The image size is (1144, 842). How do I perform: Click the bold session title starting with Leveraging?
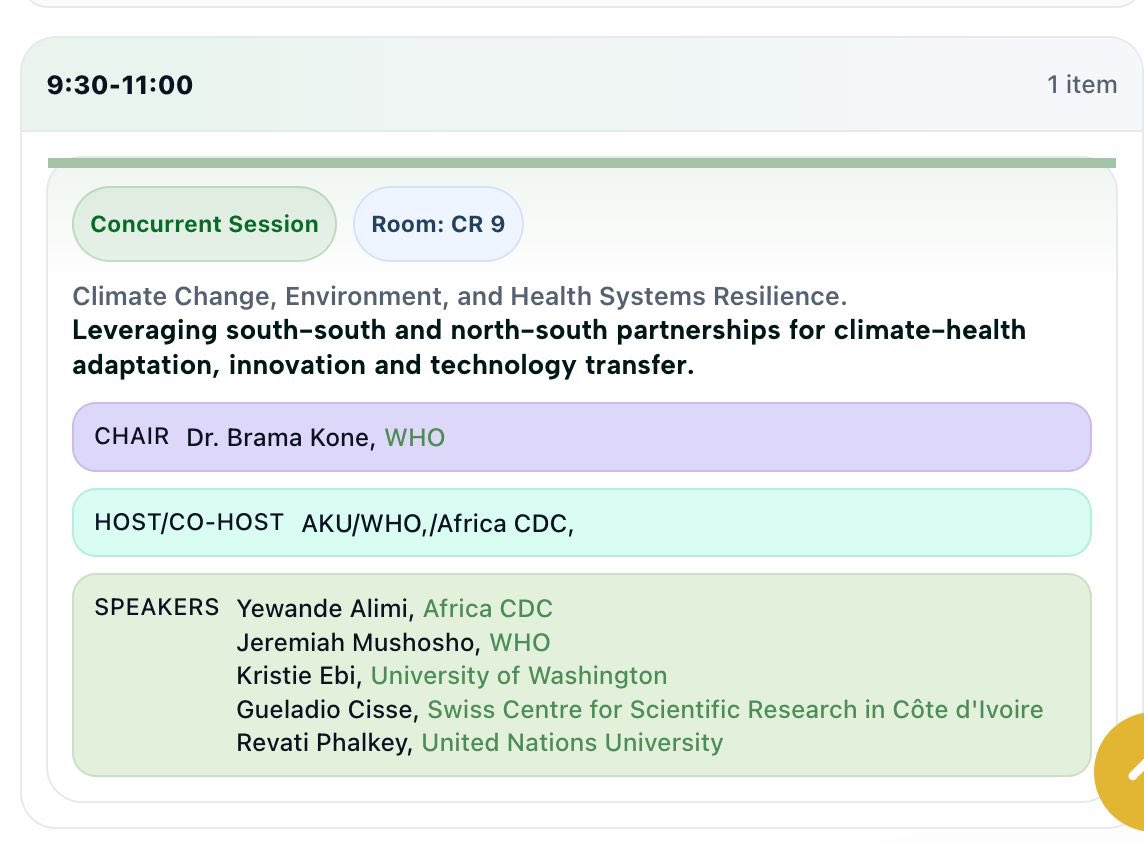pos(549,347)
